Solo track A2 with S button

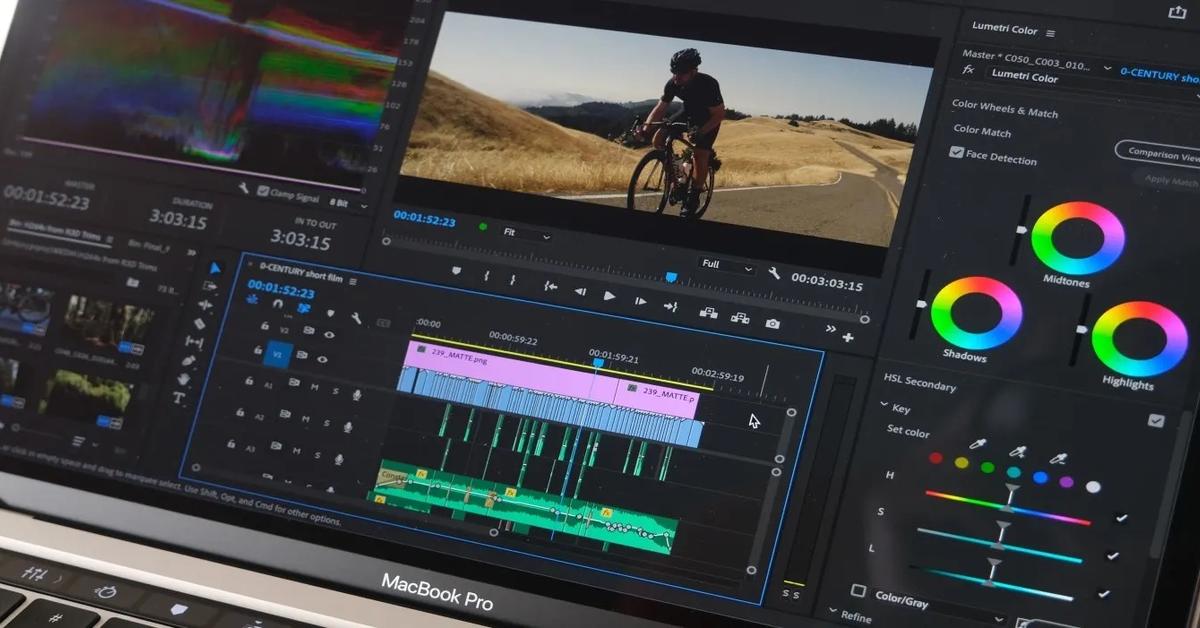[x=326, y=423]
